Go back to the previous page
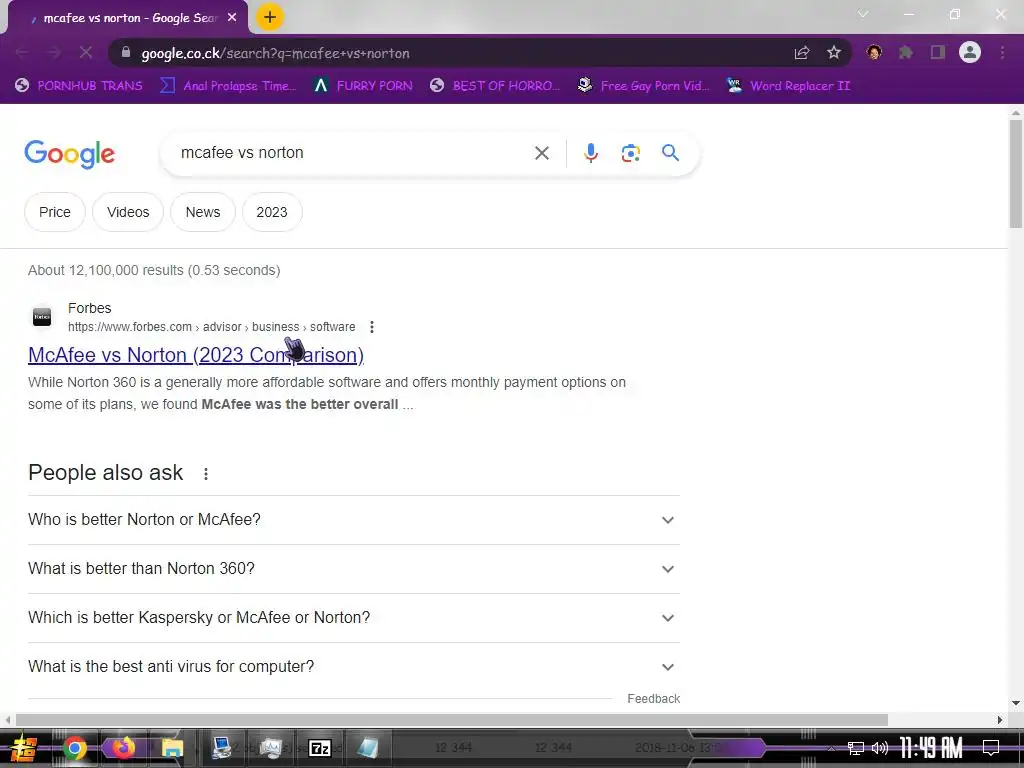 point(22,53)
